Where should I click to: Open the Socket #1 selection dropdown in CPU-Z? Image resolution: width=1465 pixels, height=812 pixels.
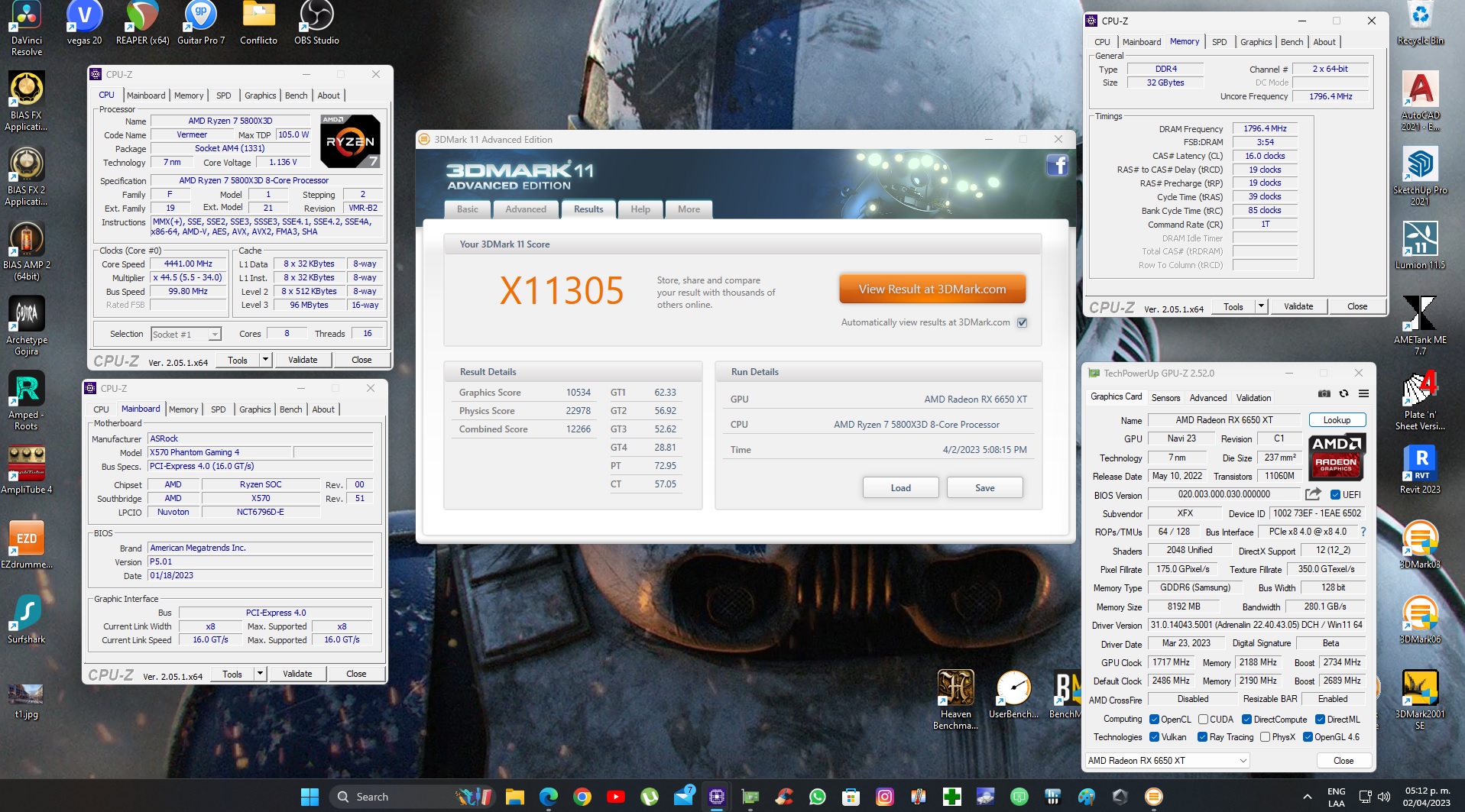tap(186, 334)
